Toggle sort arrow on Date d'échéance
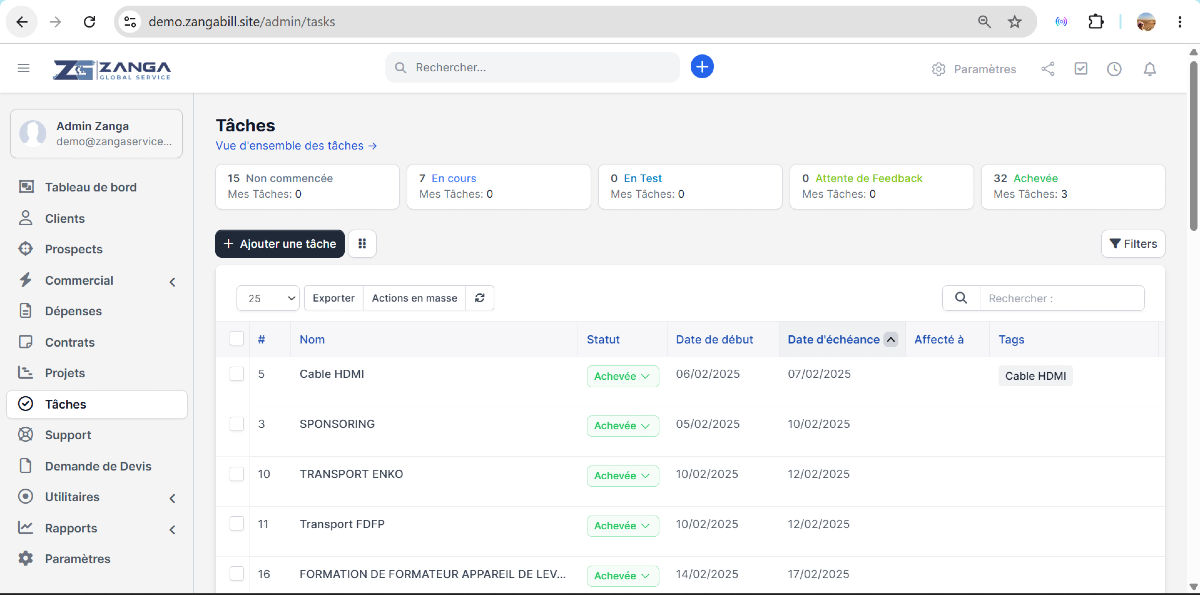 coord(891,340)
